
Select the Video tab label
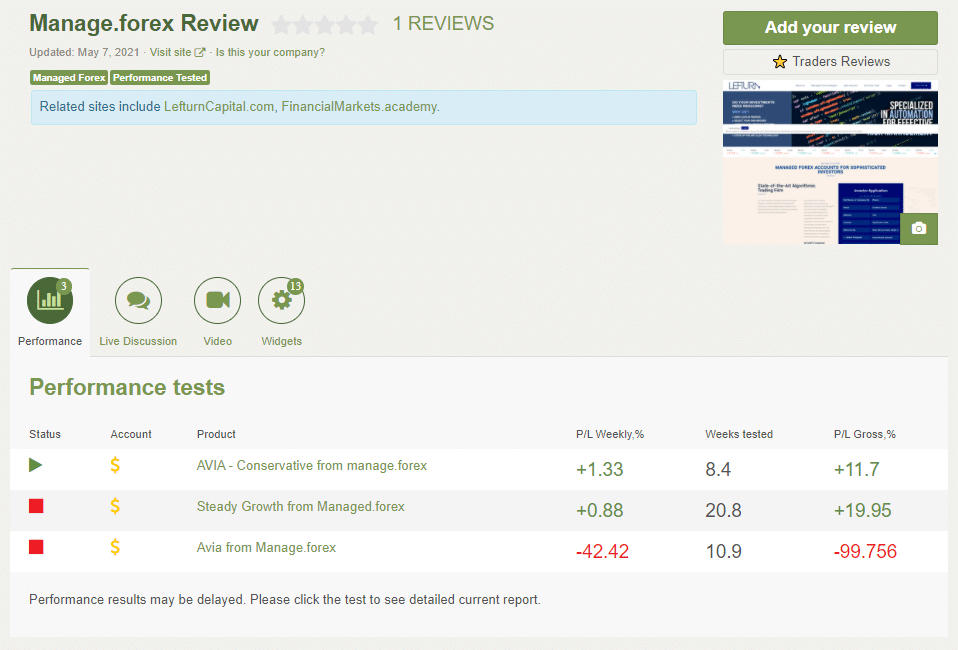(x=218, y=341)
